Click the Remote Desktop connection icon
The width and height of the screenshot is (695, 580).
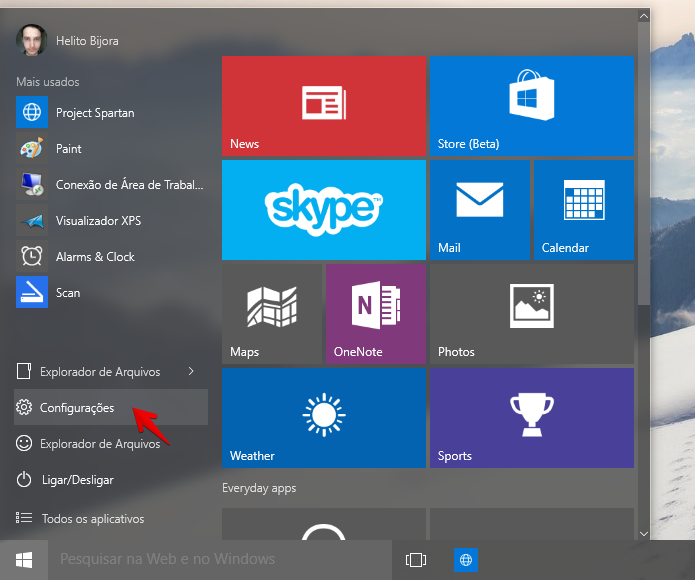pyautogui.click(x=32, y=184)
